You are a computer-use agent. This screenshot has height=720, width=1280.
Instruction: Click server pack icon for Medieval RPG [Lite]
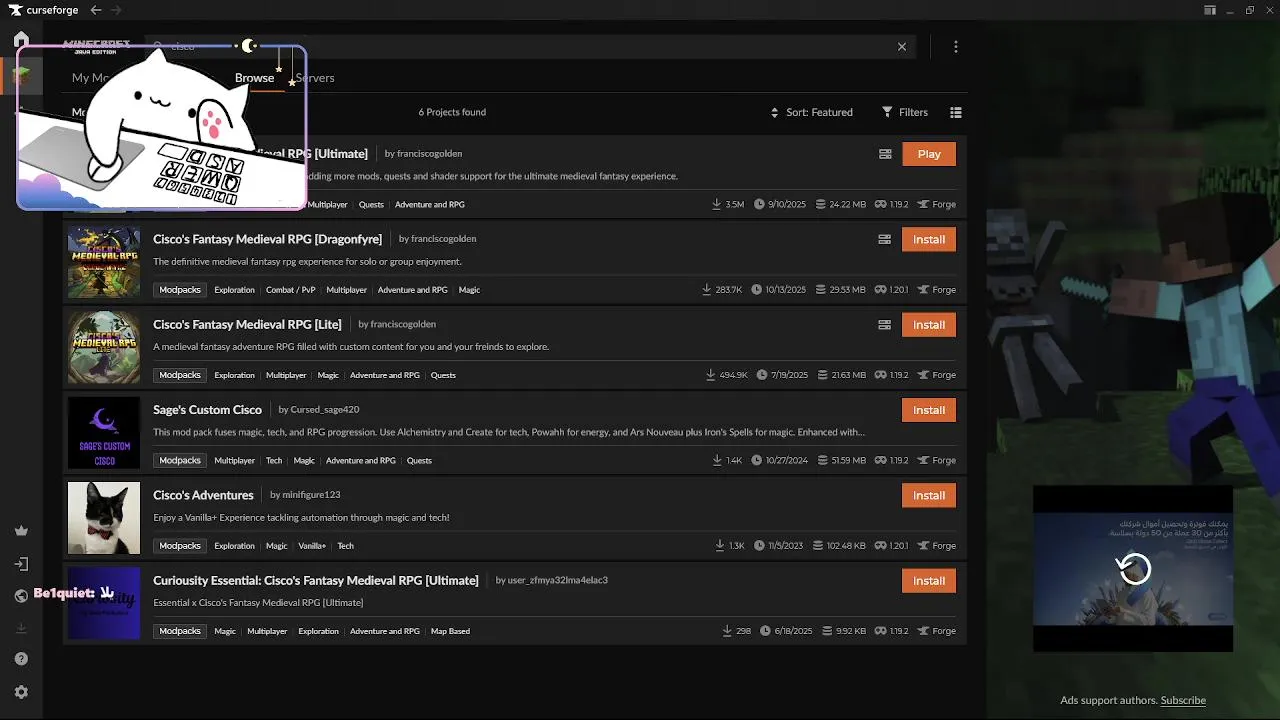click(885, 325)
